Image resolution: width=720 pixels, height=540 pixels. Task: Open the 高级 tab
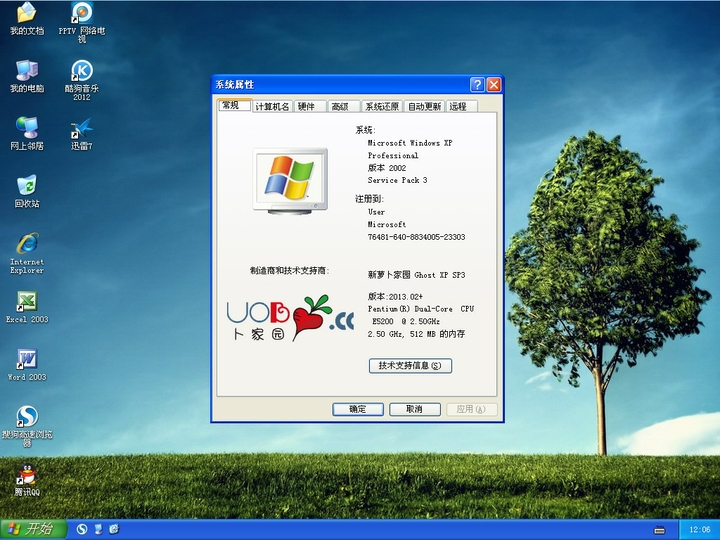pyautogui.click(x=343, y=107)
